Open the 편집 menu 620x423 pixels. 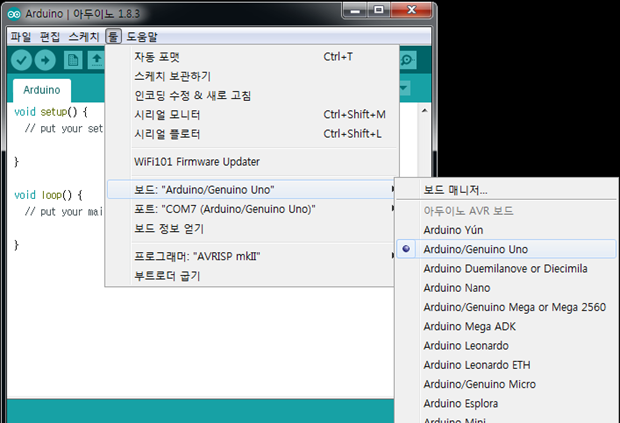tap(50, 37)
